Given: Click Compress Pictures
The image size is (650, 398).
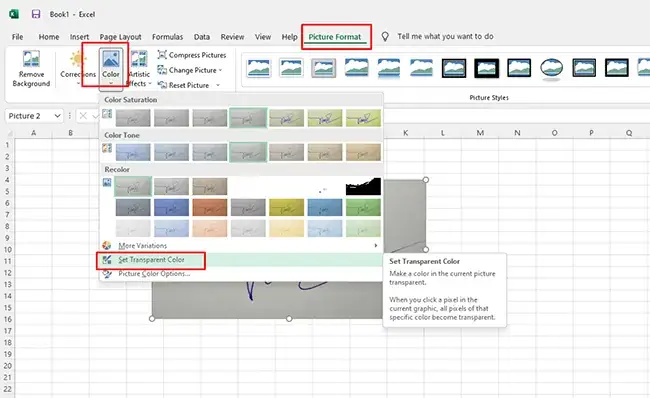Looking at the screenshot, I should tap(192, 55).
